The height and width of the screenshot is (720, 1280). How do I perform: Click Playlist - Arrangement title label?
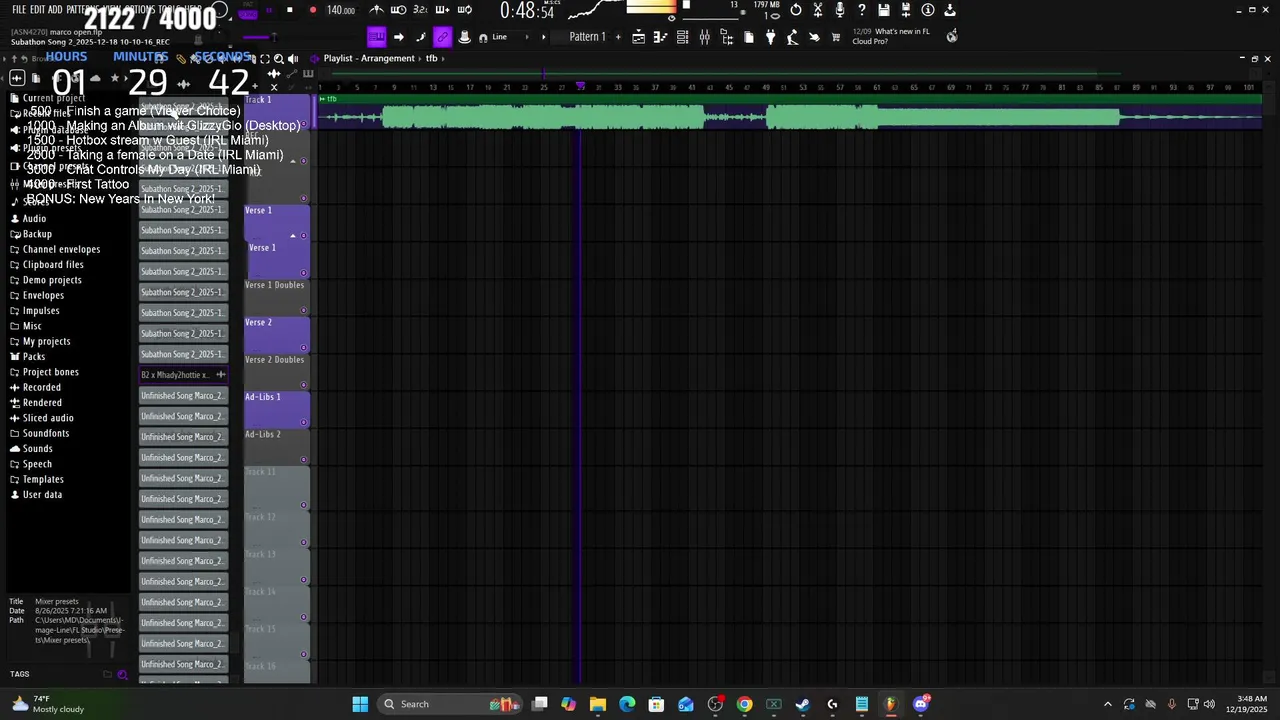tap(369, 58)
